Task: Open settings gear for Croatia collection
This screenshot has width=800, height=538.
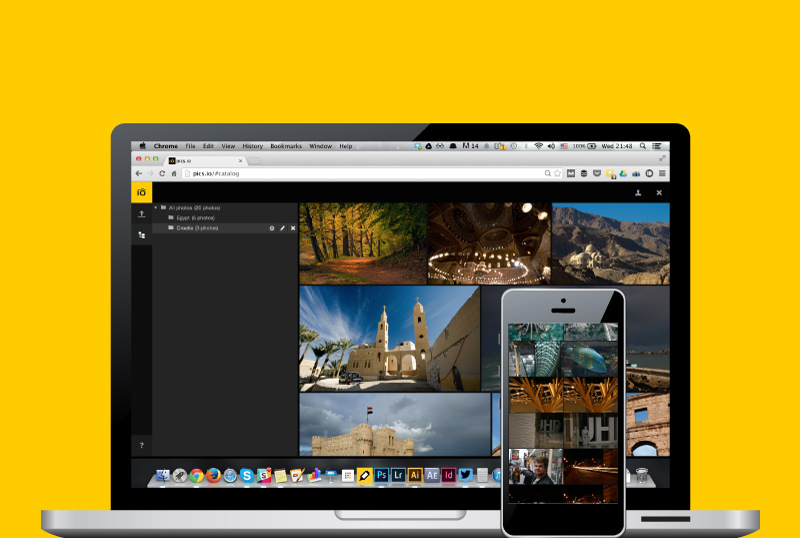Action: [x=271, y=228]
